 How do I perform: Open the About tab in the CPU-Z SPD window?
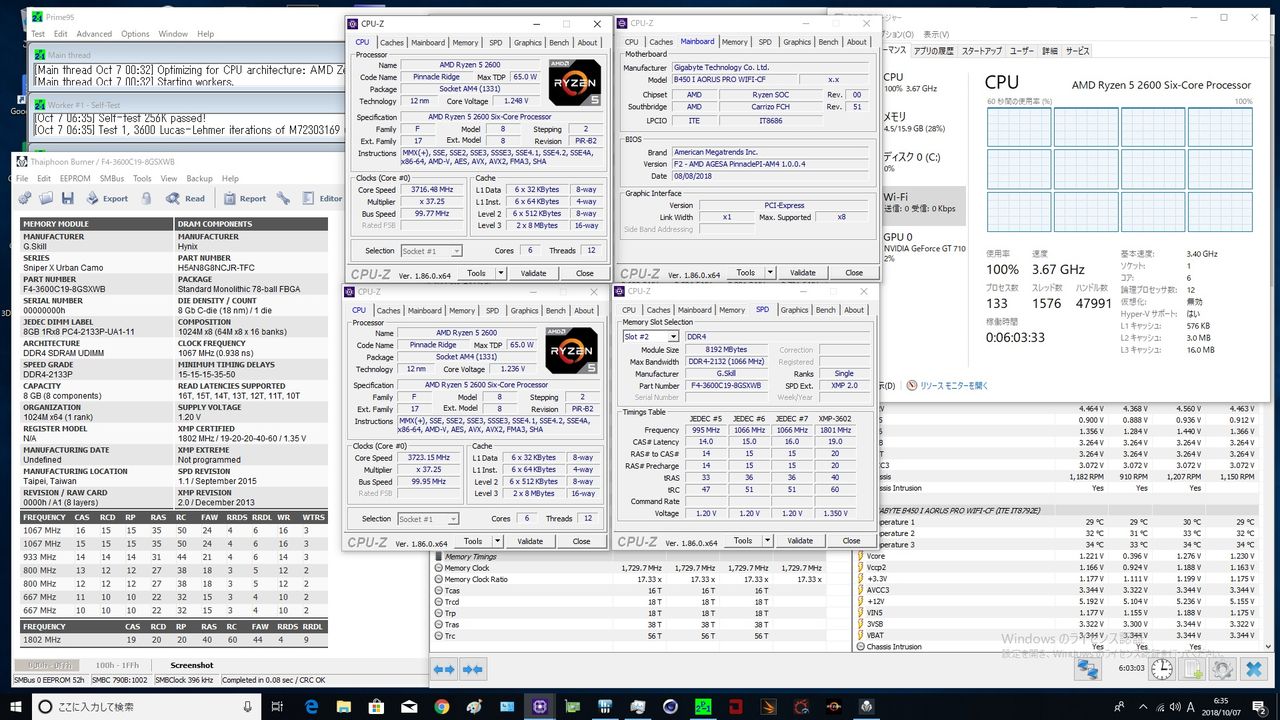point(854,310)
